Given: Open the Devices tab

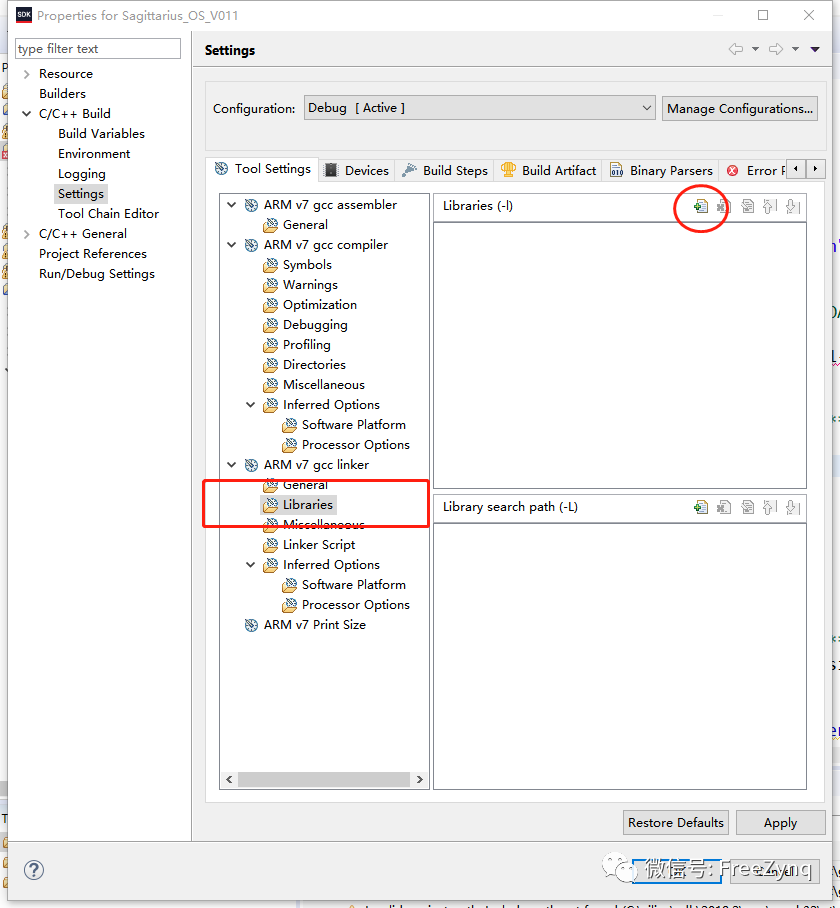Looking at the screenshot, I should [357, 170].
